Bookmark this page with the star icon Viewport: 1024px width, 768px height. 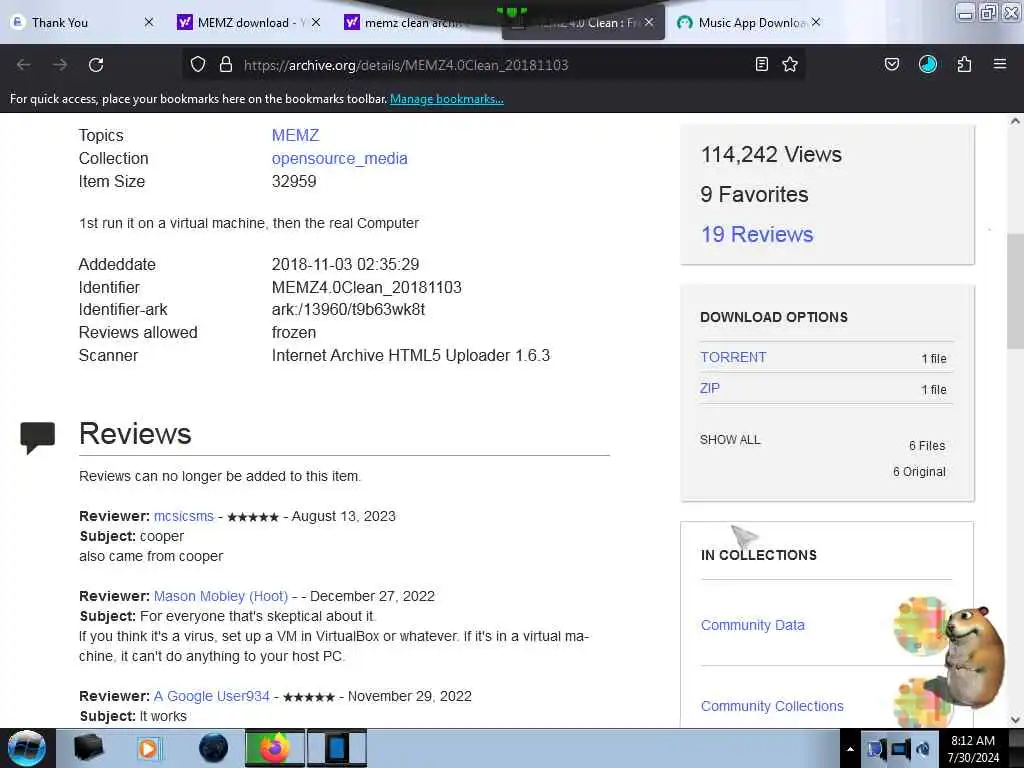pyautogui.click(x=790, y=64)
